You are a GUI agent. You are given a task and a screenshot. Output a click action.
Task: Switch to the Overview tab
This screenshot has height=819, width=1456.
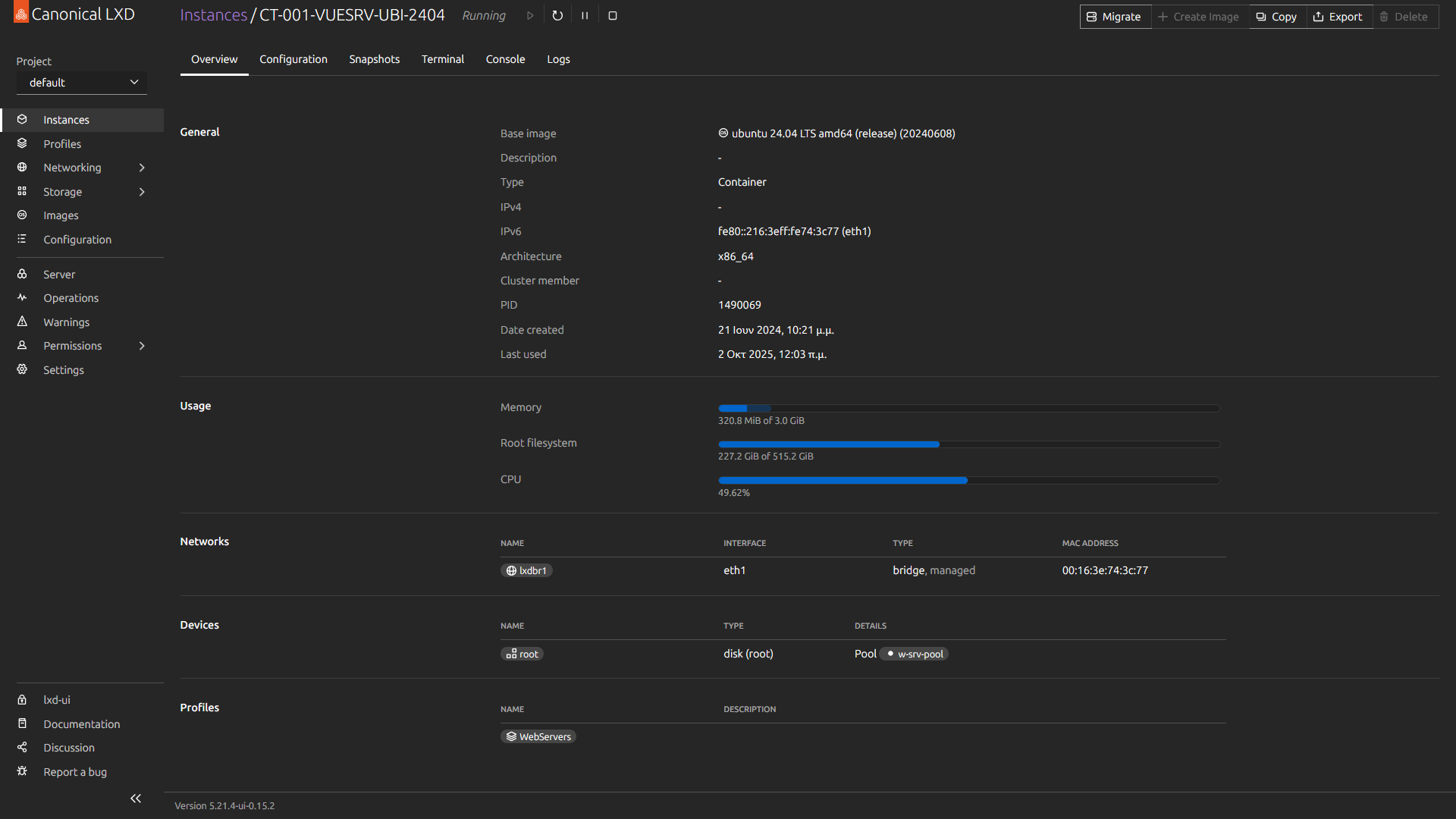215,59
